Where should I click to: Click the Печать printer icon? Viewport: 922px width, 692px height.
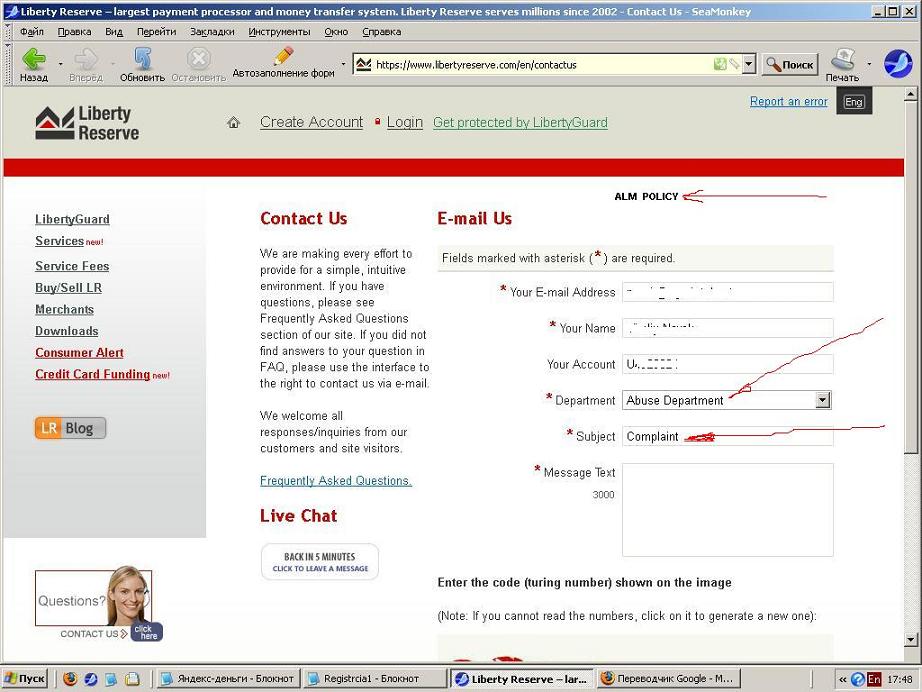click(x=842, y=59)
